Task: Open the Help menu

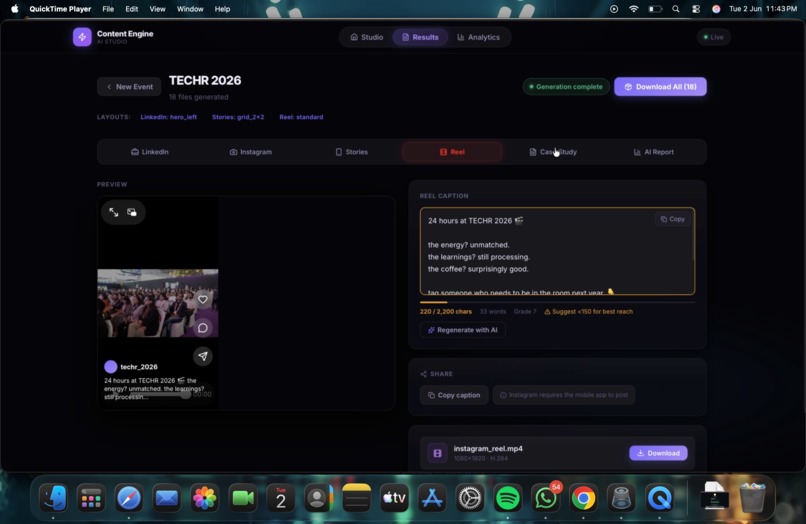Action: click(x=222, y=9)
